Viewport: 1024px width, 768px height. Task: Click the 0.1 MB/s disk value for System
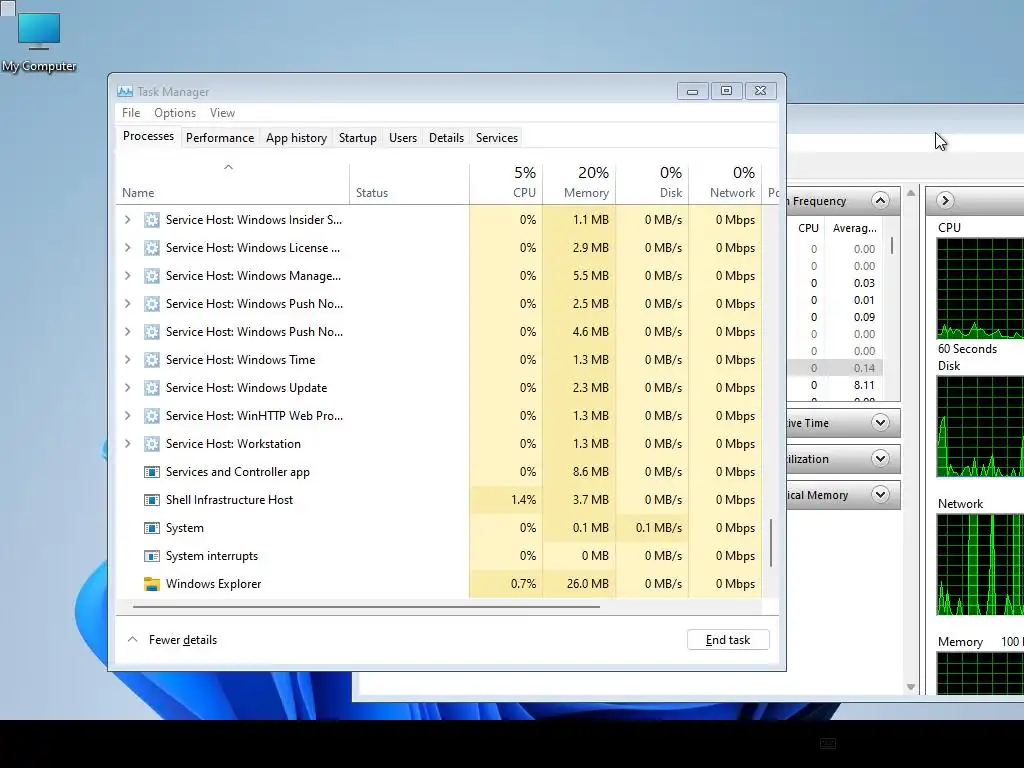pyautogui.click(x=658, y=528)
